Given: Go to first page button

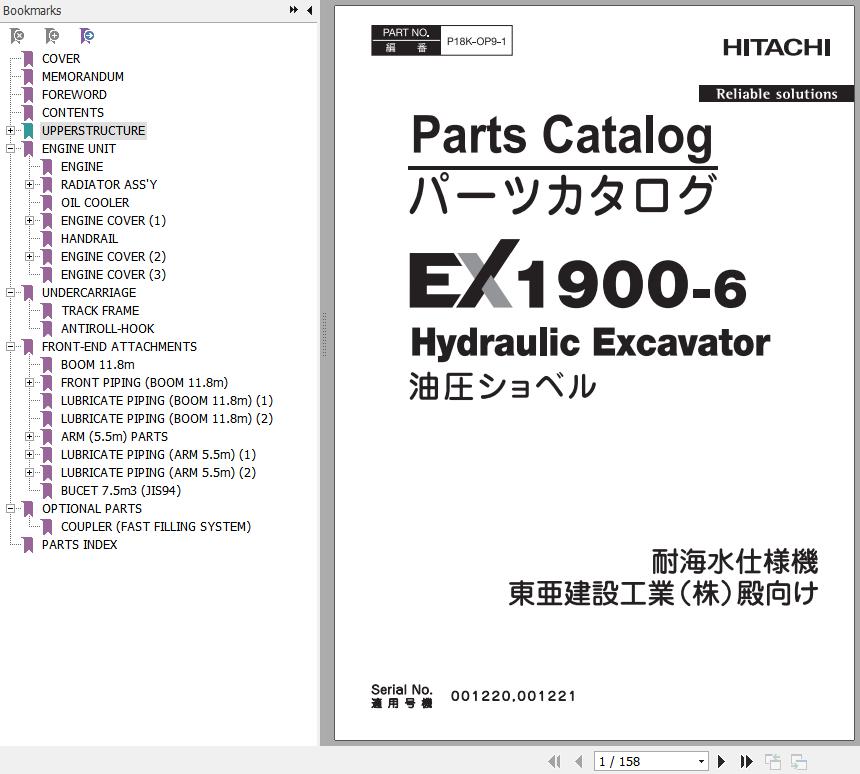Looking at the screenshot, I should (x=555, y=761).
